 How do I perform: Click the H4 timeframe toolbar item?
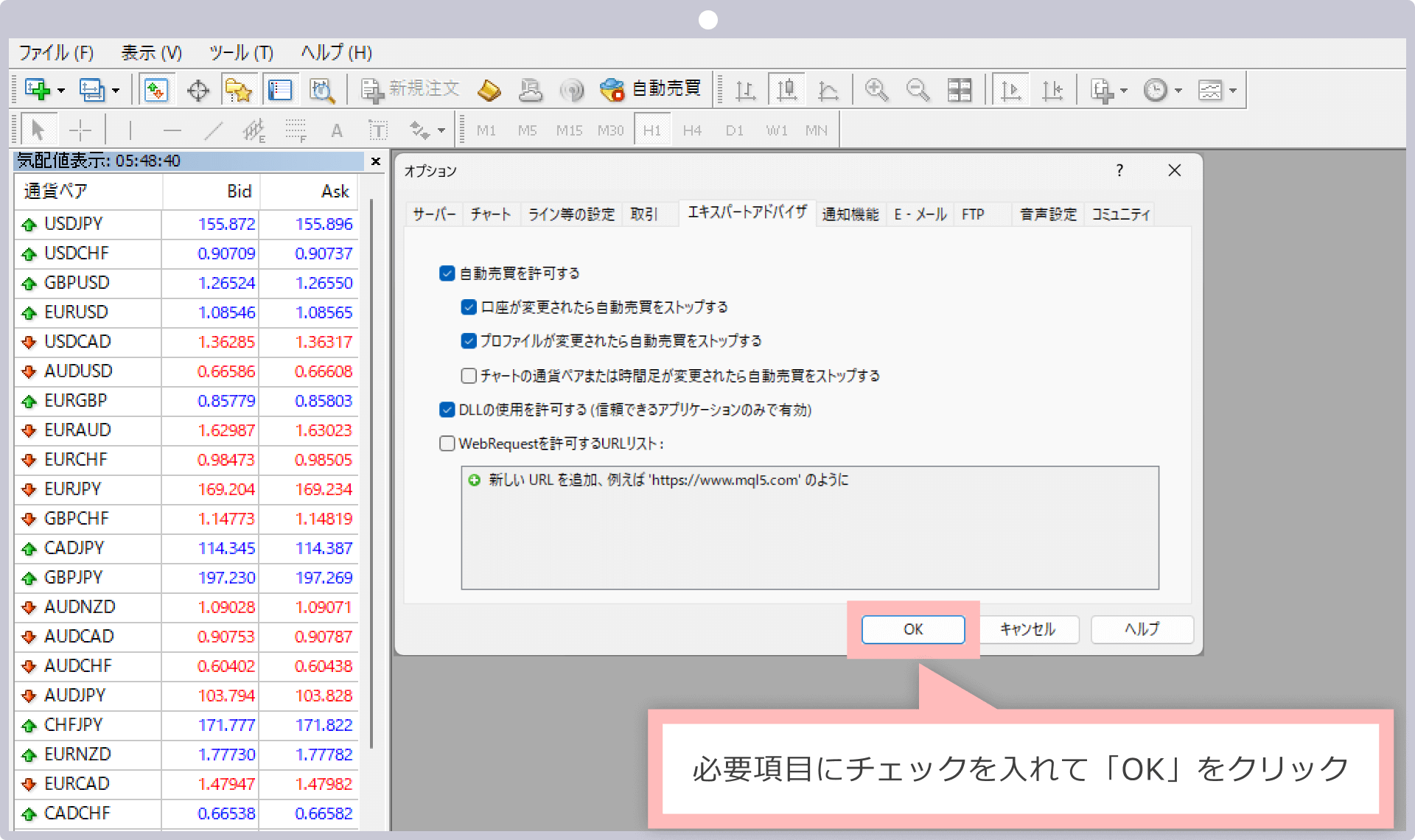point(693,130)
